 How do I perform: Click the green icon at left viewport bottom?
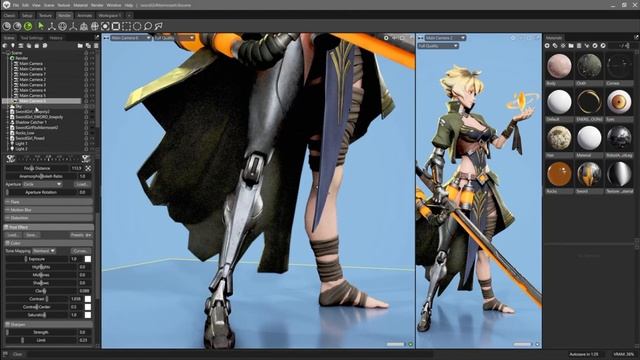tap(411, 344)
